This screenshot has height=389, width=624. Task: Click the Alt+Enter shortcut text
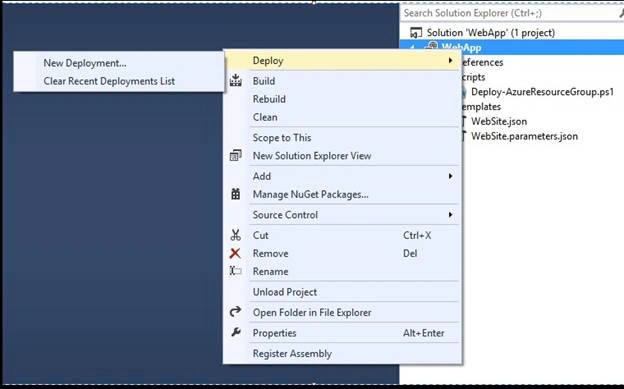(423, 333)
